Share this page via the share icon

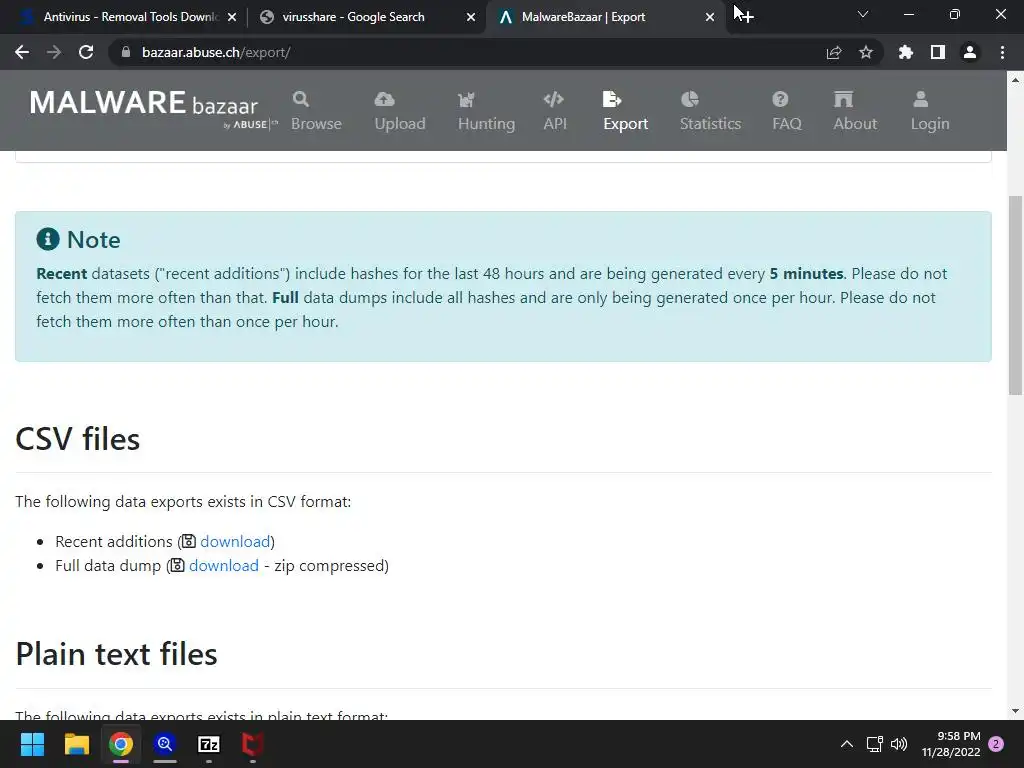point(833,52)
